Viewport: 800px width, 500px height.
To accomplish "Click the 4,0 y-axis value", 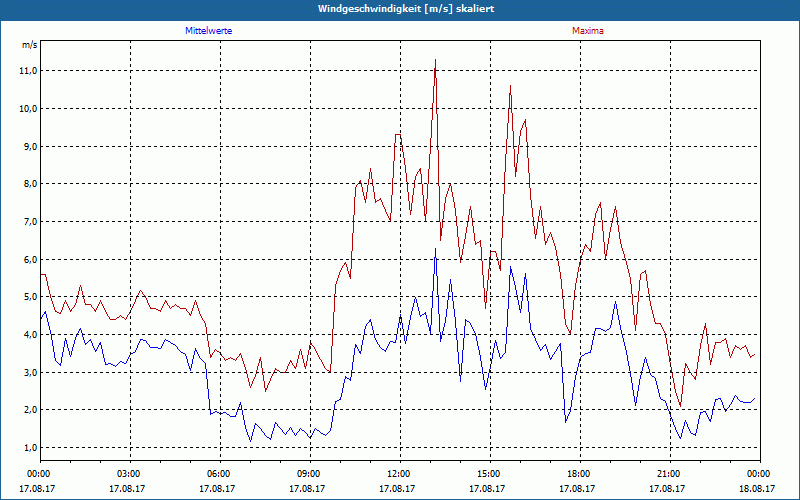I will coord(31,335).
